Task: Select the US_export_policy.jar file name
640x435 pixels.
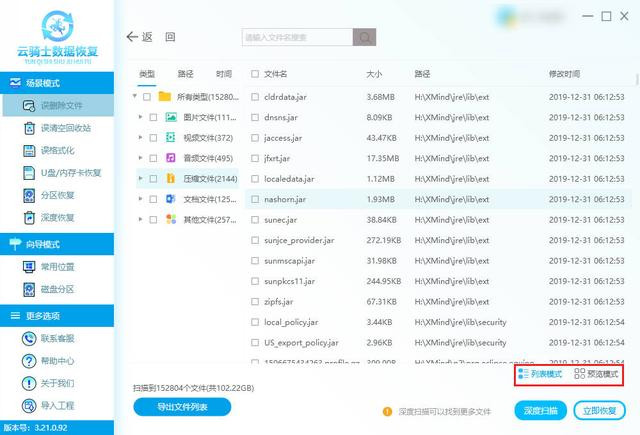Action: coord(301,343)
